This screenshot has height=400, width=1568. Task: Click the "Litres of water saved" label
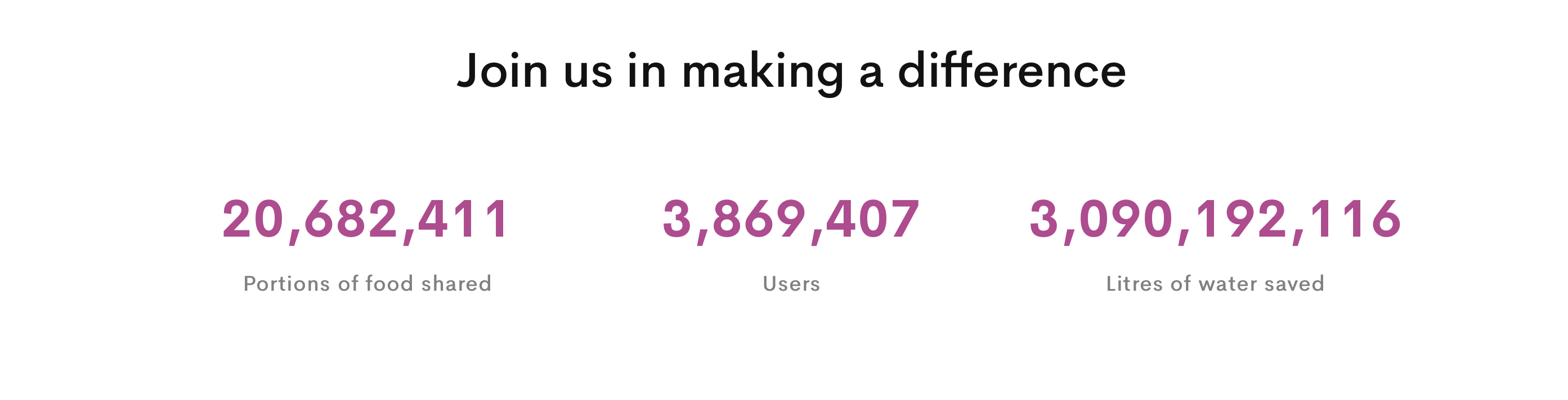point(1215,283)
